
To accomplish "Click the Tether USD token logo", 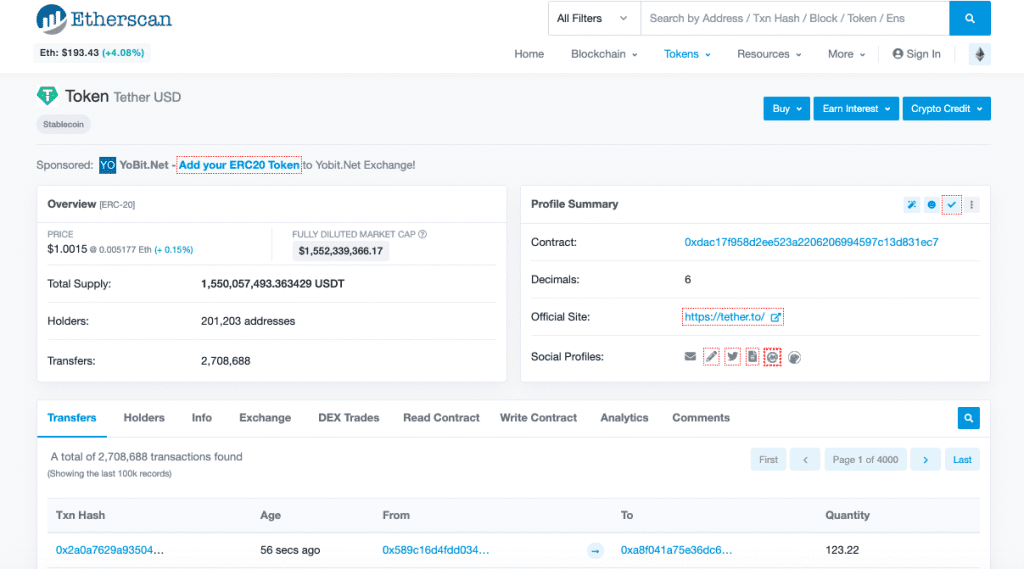I will coord(47,96).
